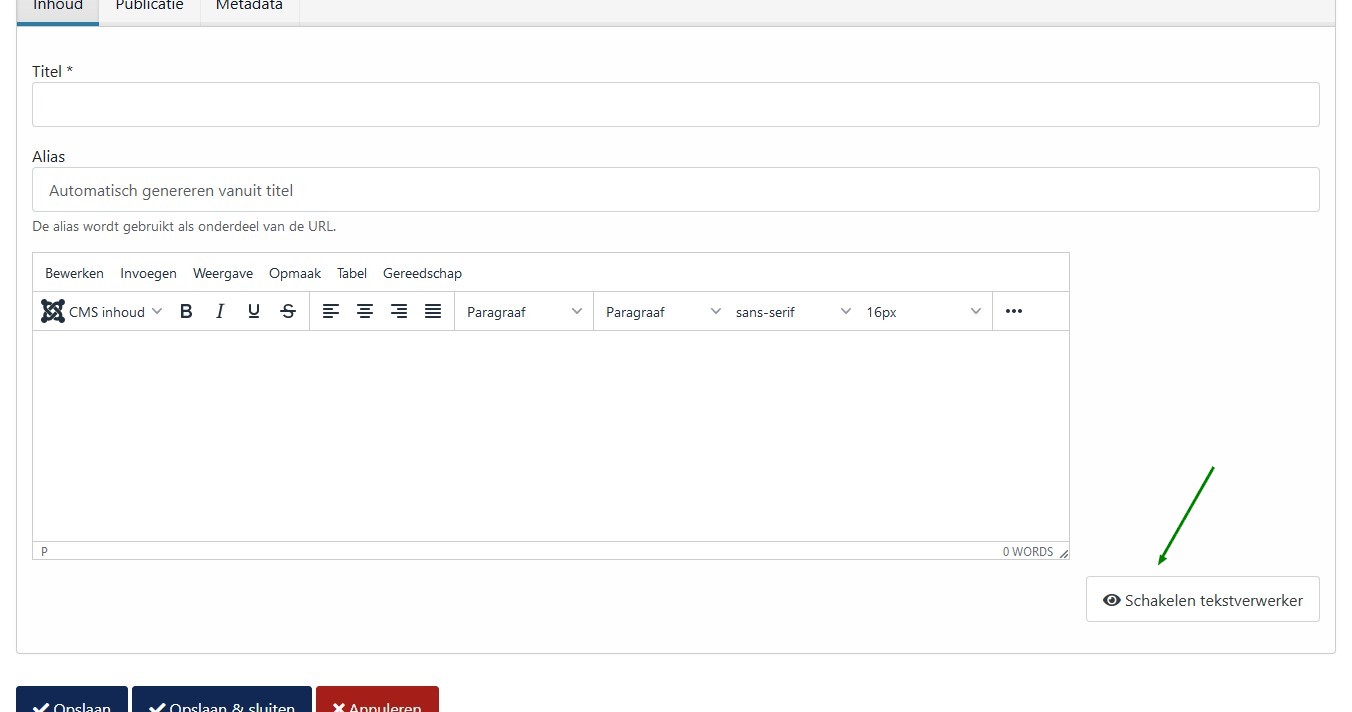Switch to the Metadata tab
Image resolution: width=1352 pixels, height=712 pixels.
[x=249, y=10]
